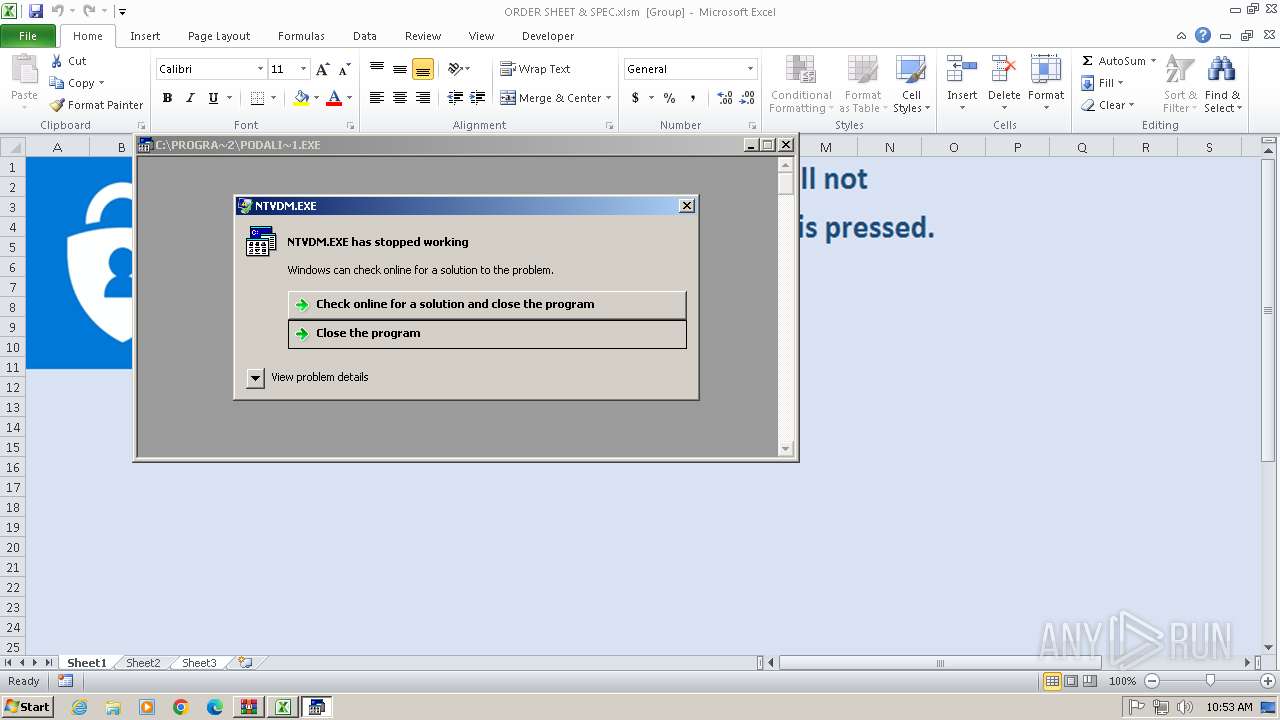Click Close the program button
The image size is (1280, 720).
tap(487, 334)
